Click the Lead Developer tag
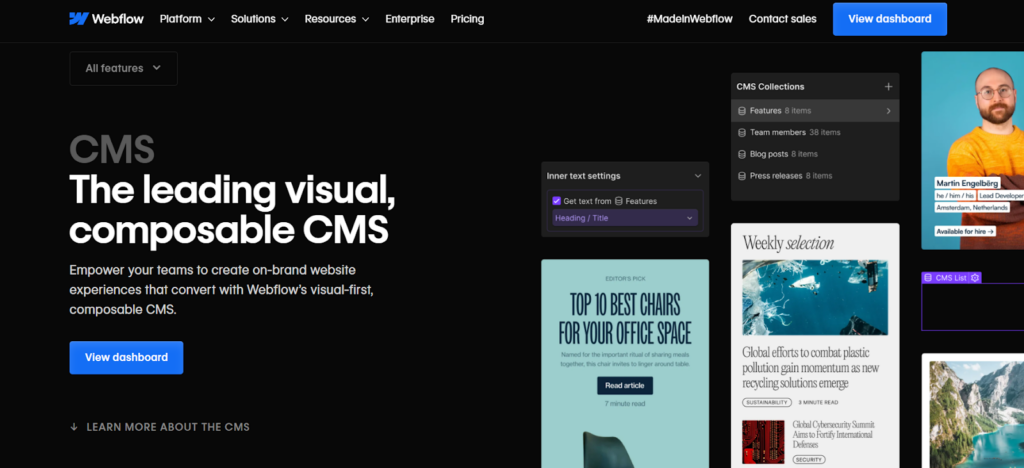The image size is (1024, 468). tap(1000, 196)
